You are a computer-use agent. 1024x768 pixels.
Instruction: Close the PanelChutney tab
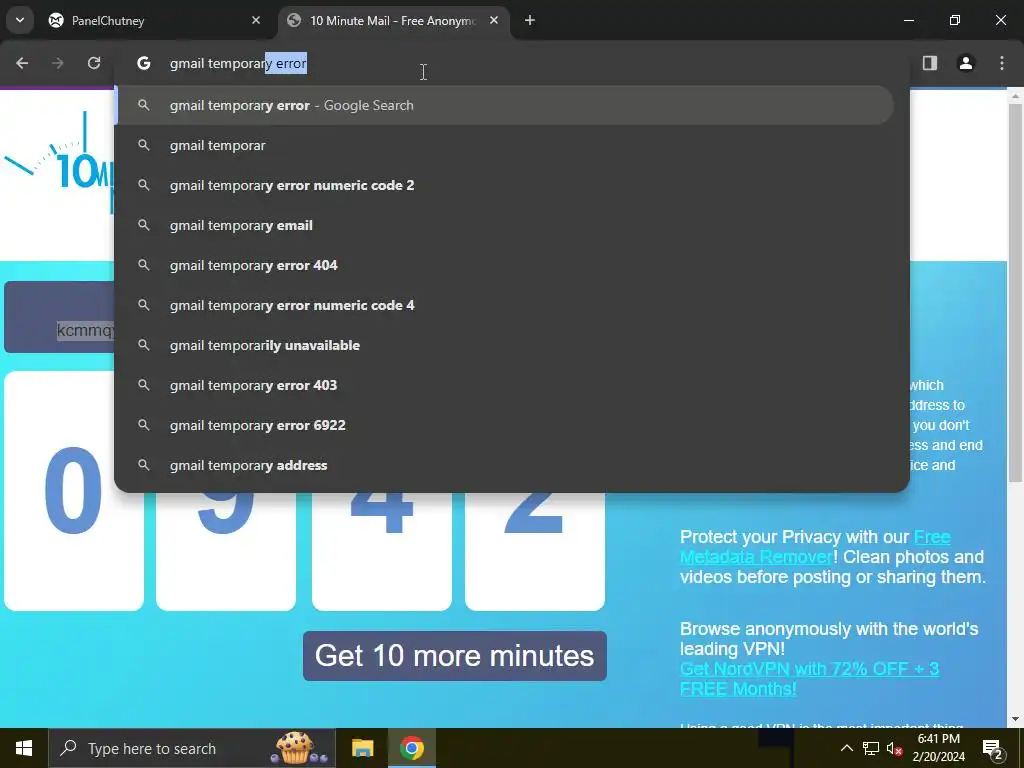pos(256,21)
